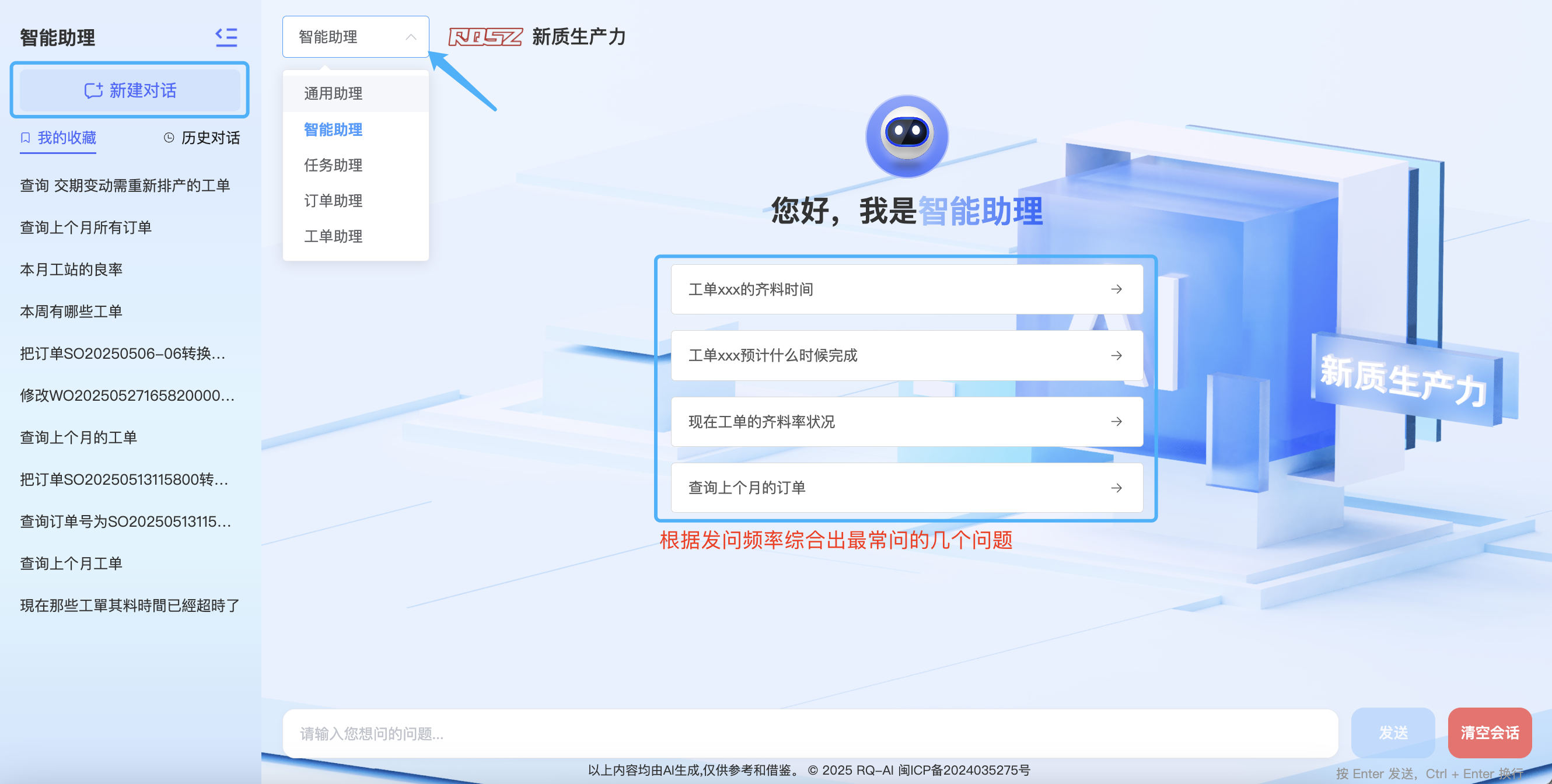Click the RQSZ logo in header
The image size is (1552, 784).
click(x=485, y=37)
